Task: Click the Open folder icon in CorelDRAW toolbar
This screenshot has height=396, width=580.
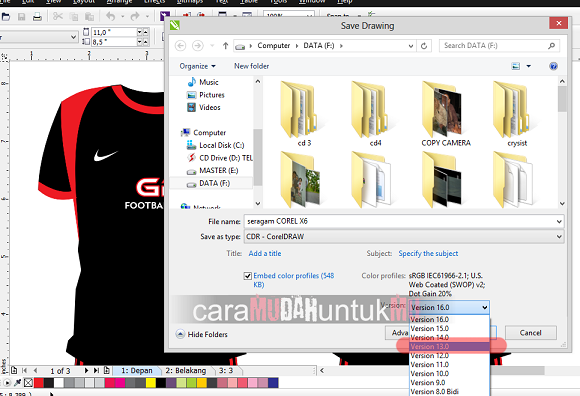Action: click(x=6, y=17)
